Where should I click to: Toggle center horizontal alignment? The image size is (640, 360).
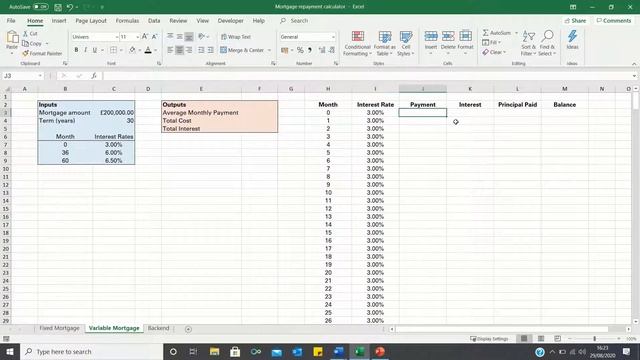[180, 50]
